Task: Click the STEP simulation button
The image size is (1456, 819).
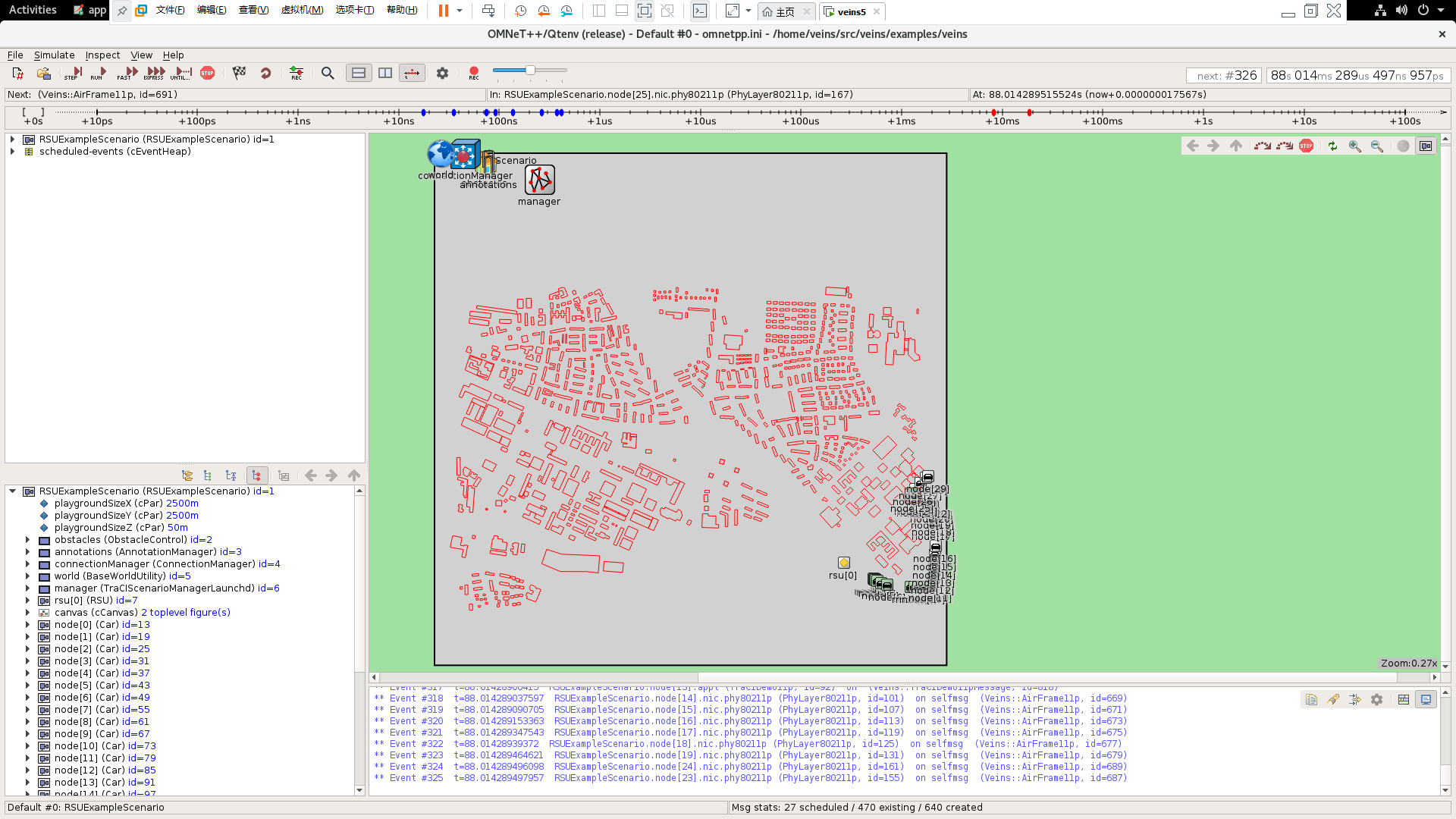Action: tap(74, 73)
